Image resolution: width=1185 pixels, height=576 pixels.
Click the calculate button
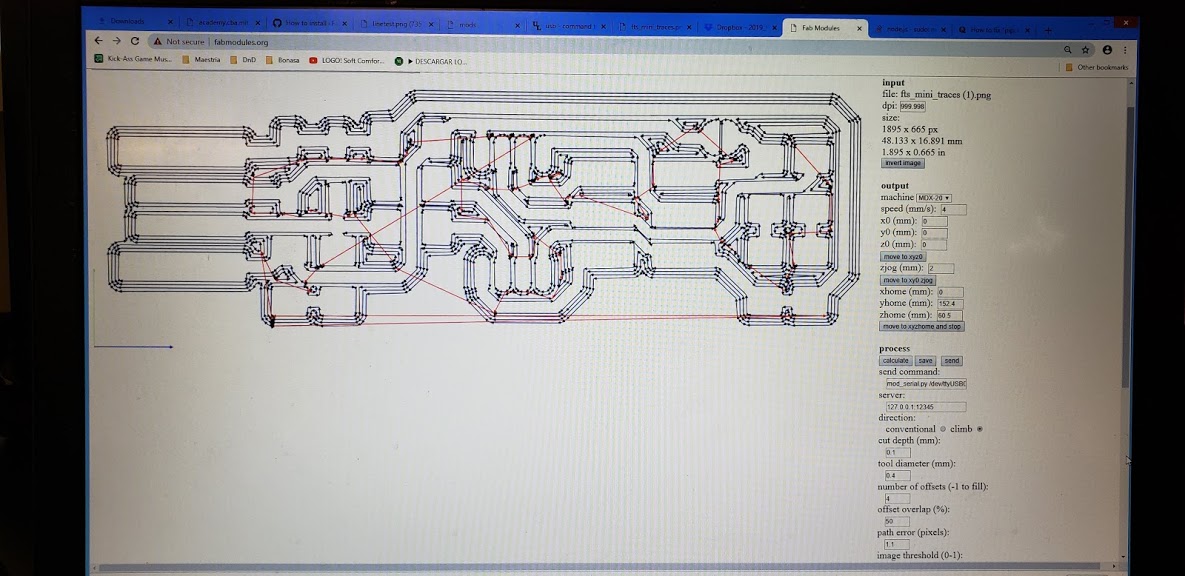coord(896,361)
